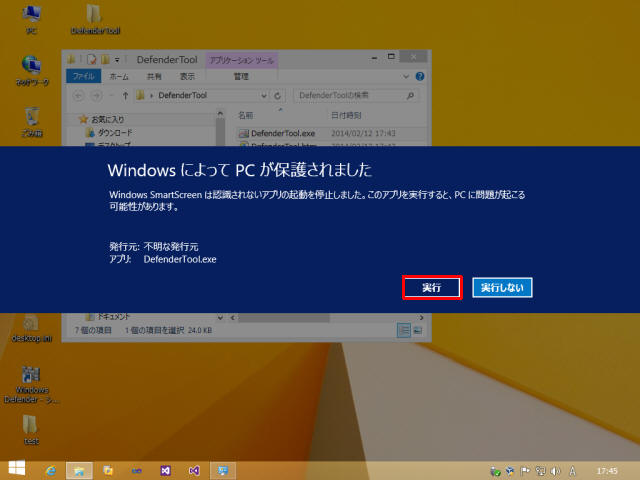Switch to the 共有 ribbon tab

click(x=154, y=76)
